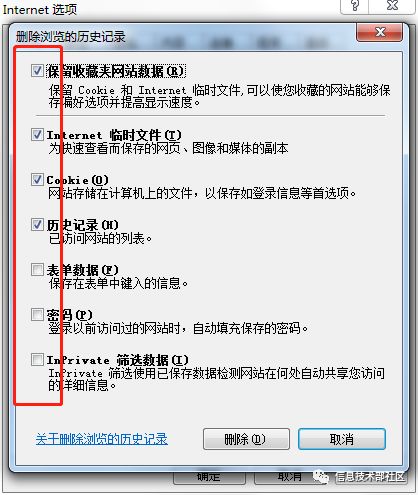The image size is (418, 495).
Task: Click 取消 next to the 删除 button
Action: 342,439
